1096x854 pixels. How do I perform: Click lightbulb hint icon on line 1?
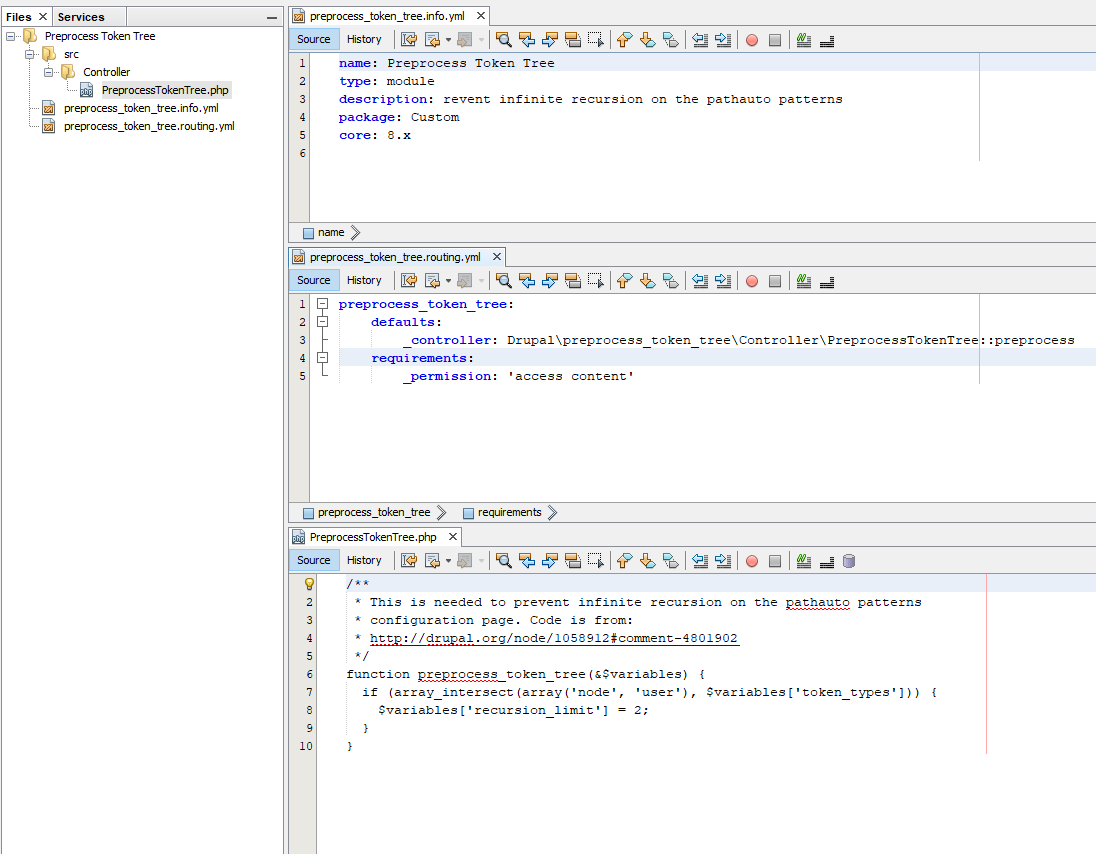click(309, 584)
